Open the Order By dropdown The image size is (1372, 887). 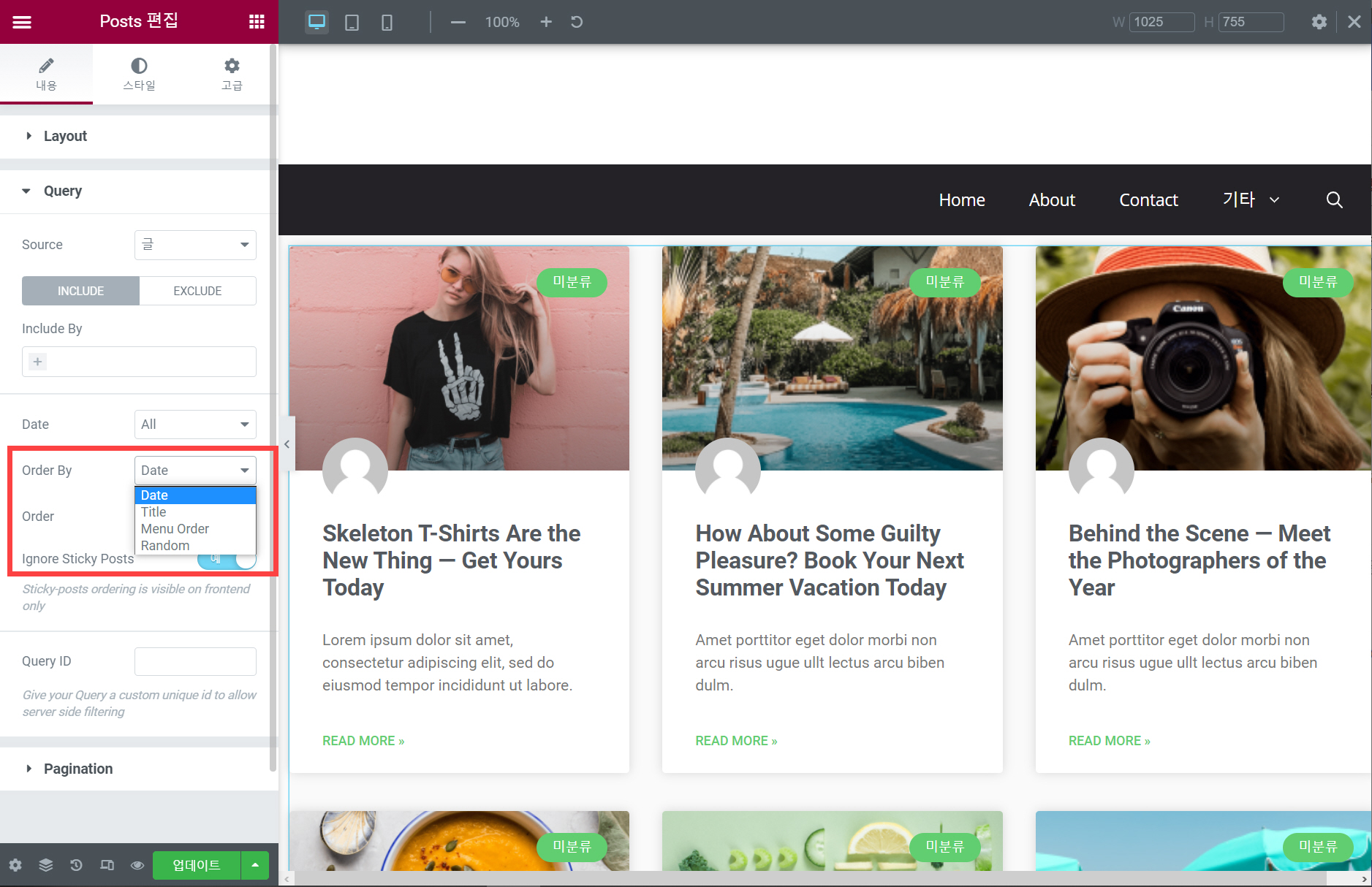[195, 471]
